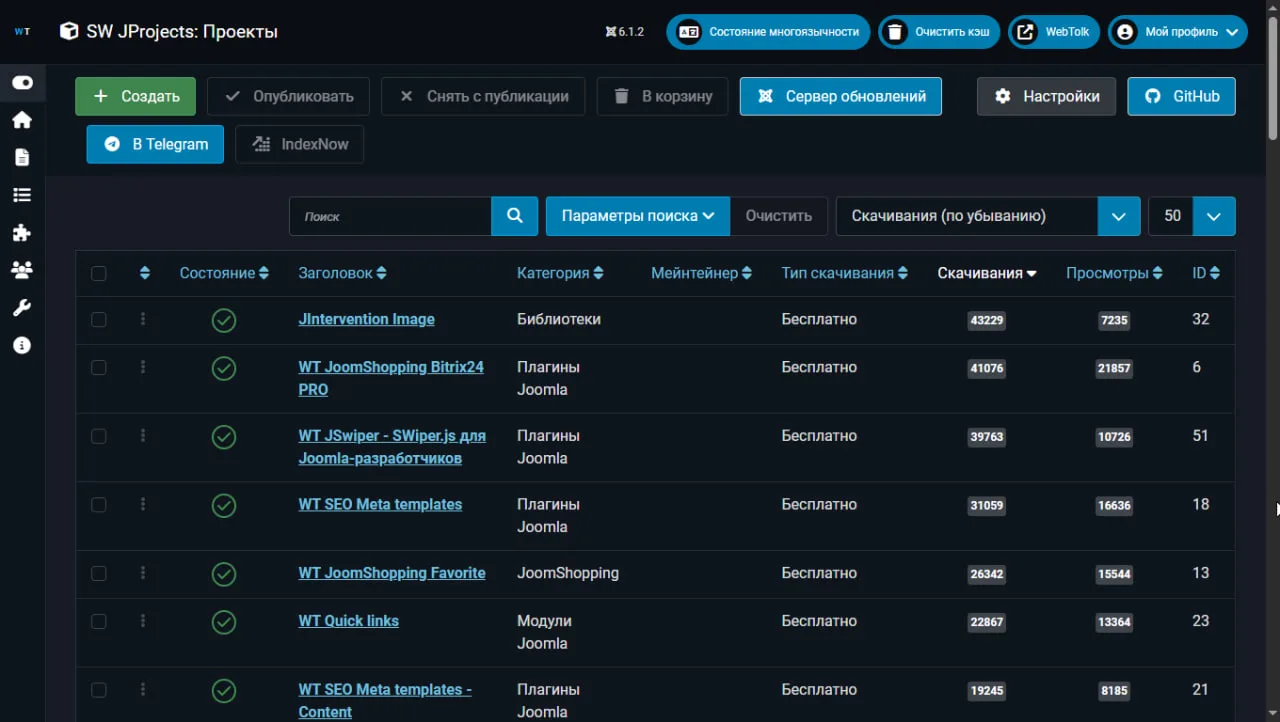Open row actions for WT JoomShopping Favorite
This screenshot has height=722, width=1280.
pos(143,573)
